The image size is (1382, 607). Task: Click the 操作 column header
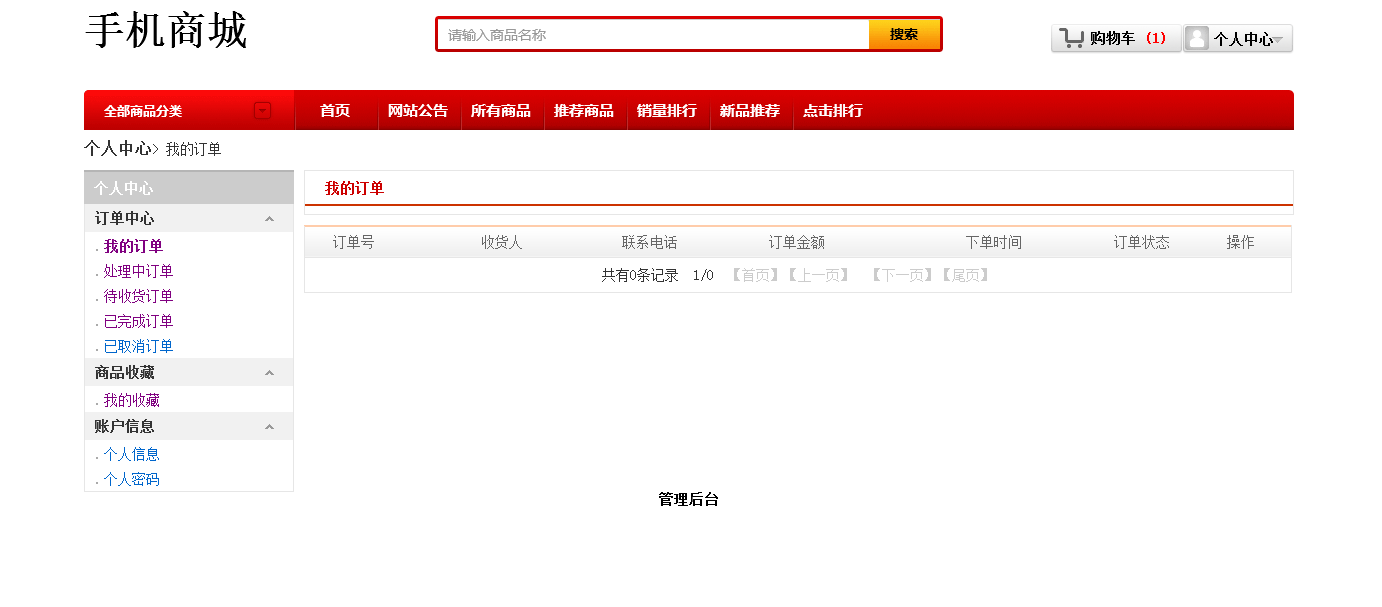click(1240, 243)
